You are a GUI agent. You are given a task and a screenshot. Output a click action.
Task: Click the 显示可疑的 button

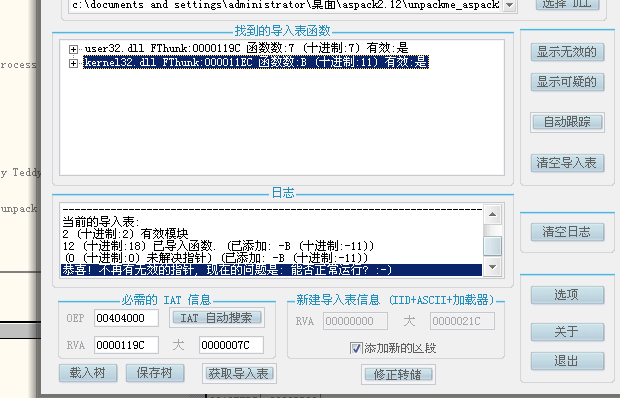tap(567, 82)
